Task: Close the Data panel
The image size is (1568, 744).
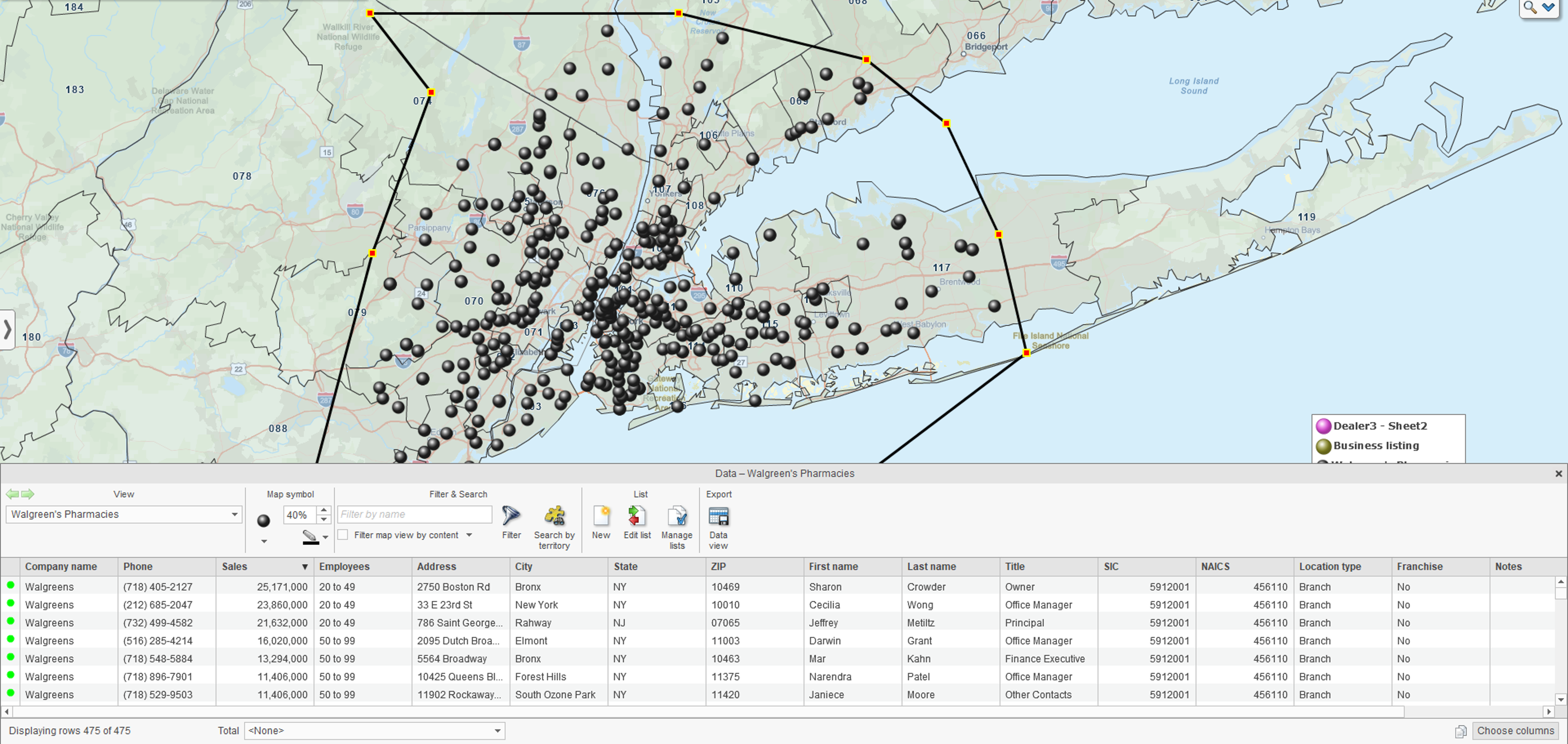Action: 1558,473
